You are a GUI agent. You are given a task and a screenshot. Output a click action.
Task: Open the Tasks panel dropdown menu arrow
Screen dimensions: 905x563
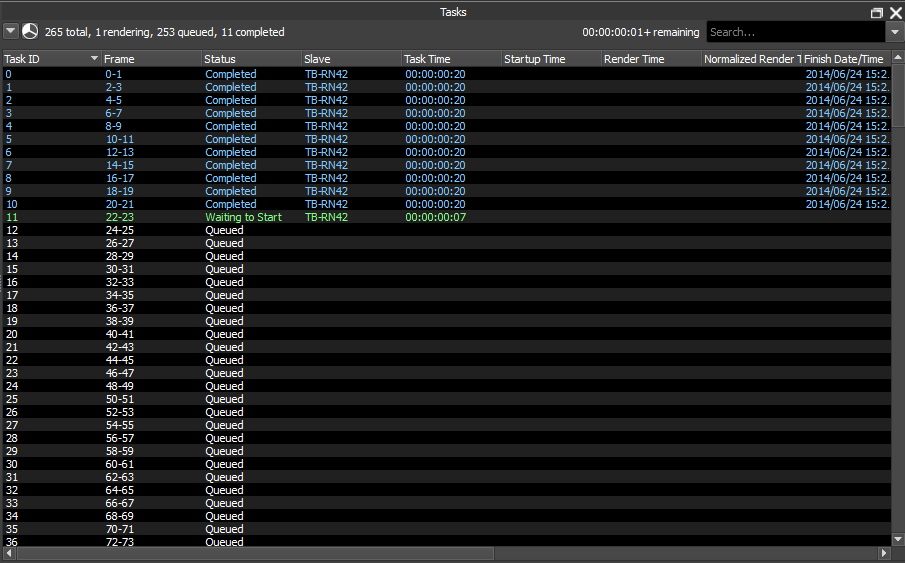11,32
